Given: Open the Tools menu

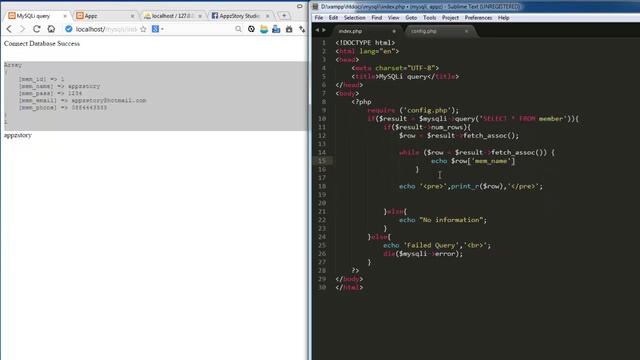Looking at the screenshot, I should click(429, 18).
